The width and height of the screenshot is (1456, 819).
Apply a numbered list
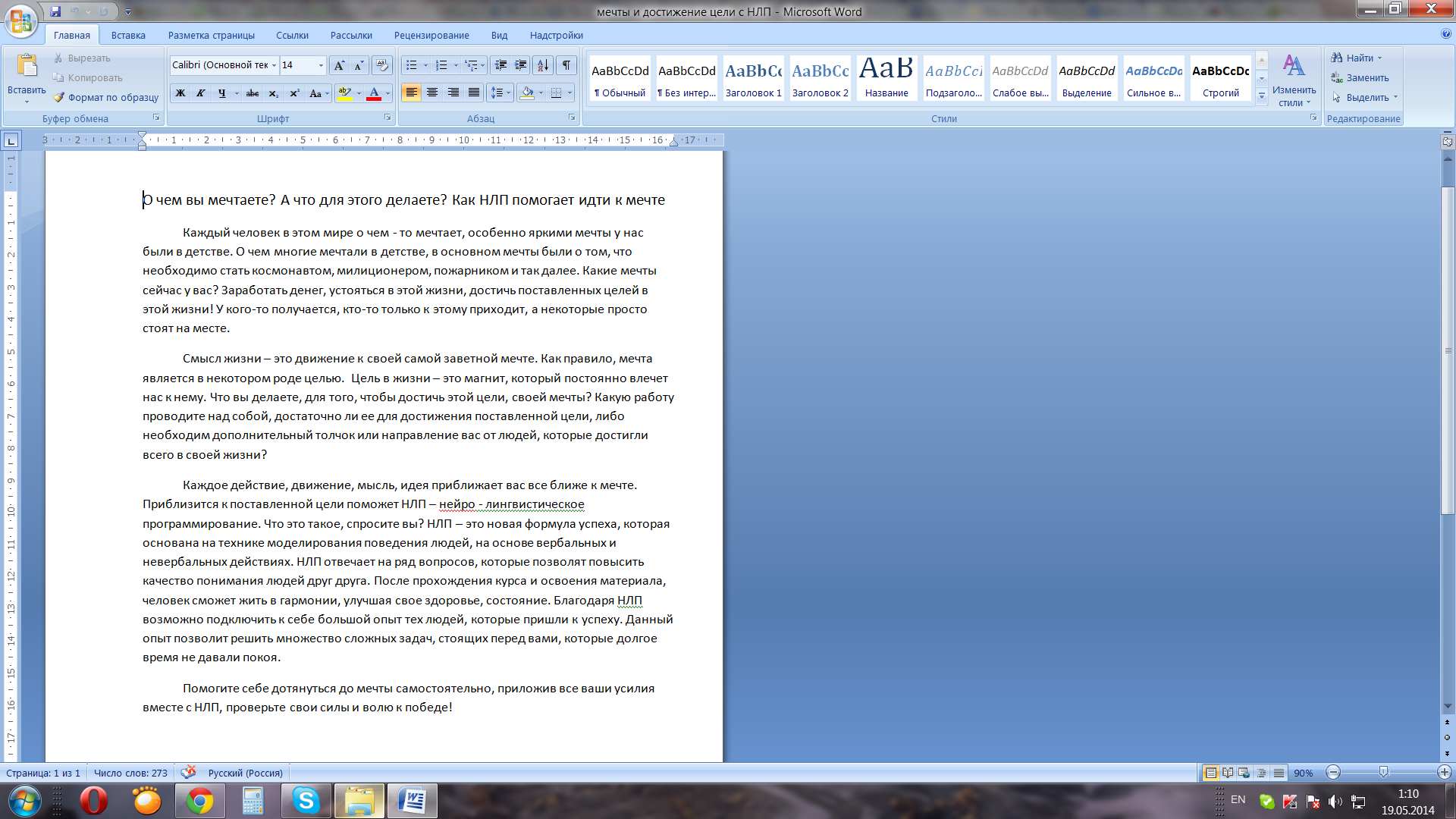[x=441, y=65]
